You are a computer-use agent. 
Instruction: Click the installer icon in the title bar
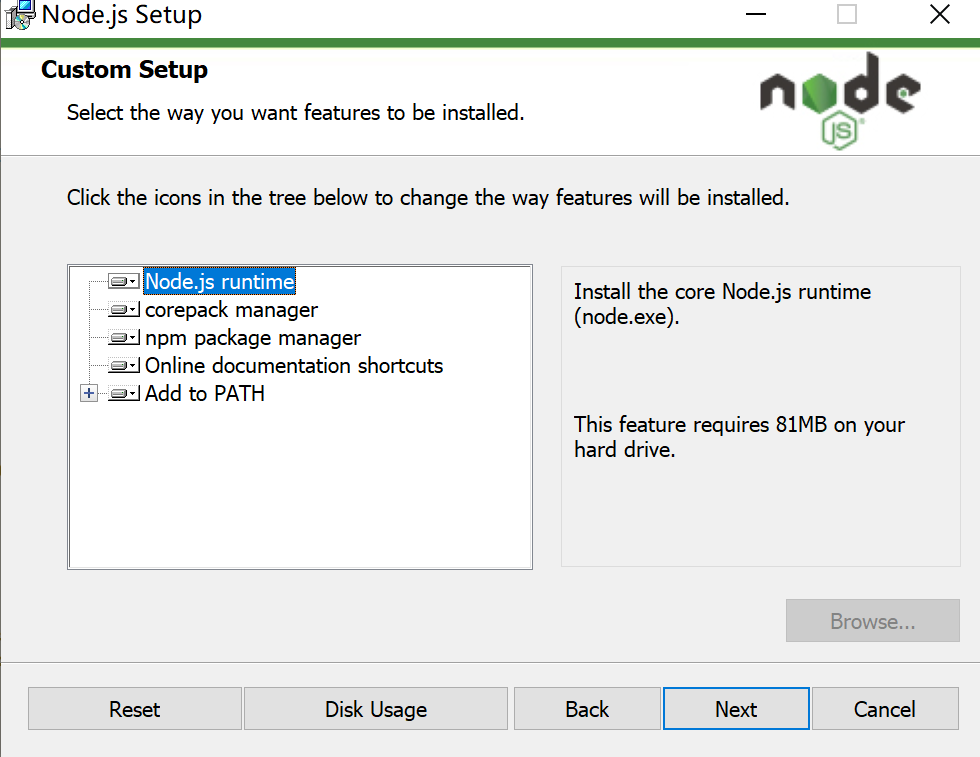click(18, 15)
